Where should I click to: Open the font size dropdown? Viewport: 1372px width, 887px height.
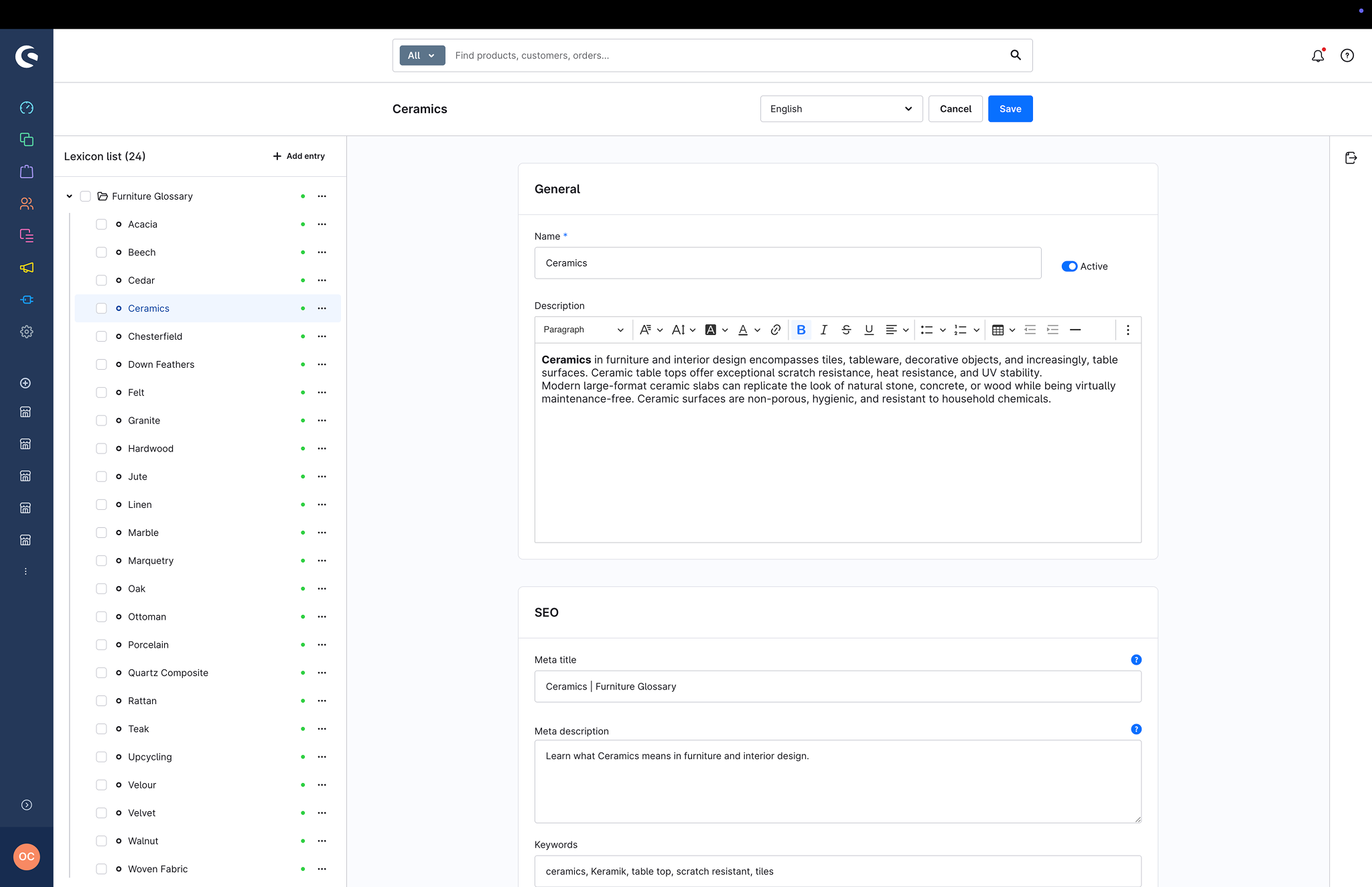coord(683,330)
